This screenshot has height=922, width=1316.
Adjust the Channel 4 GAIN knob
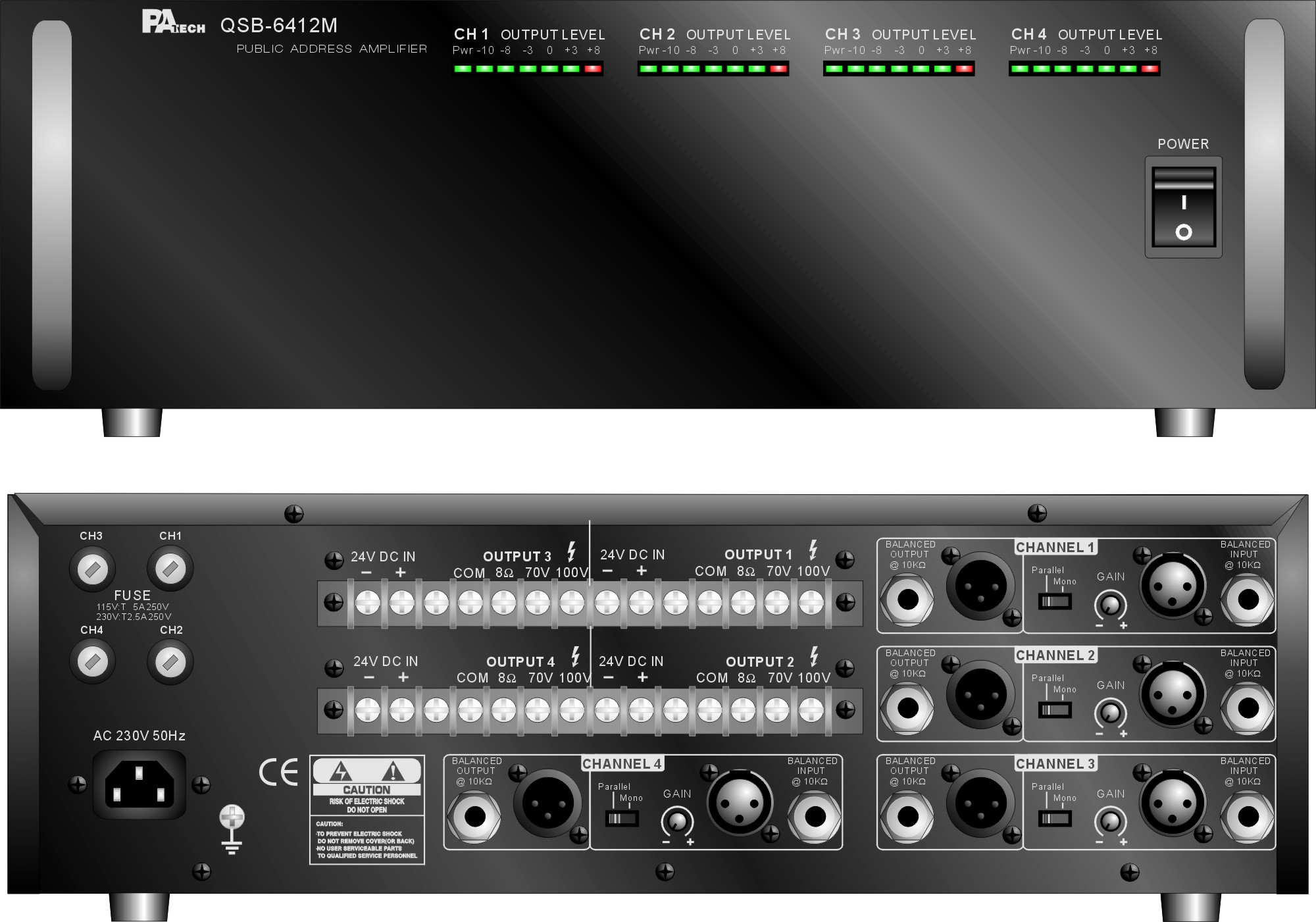coord(677,822)
